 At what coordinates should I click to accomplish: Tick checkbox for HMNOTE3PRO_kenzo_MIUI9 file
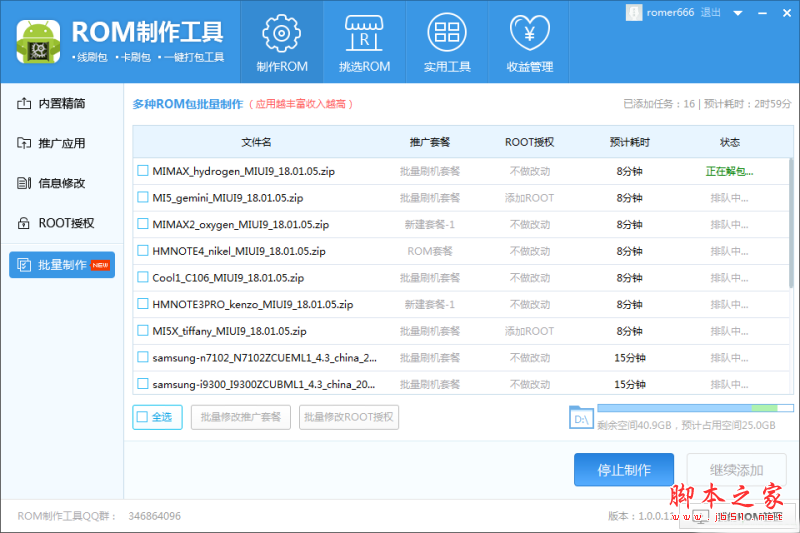click(143, 304)
